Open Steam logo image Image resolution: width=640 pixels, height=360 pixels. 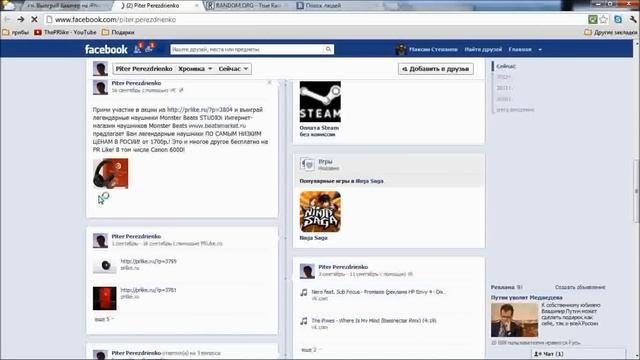[320, 102]
